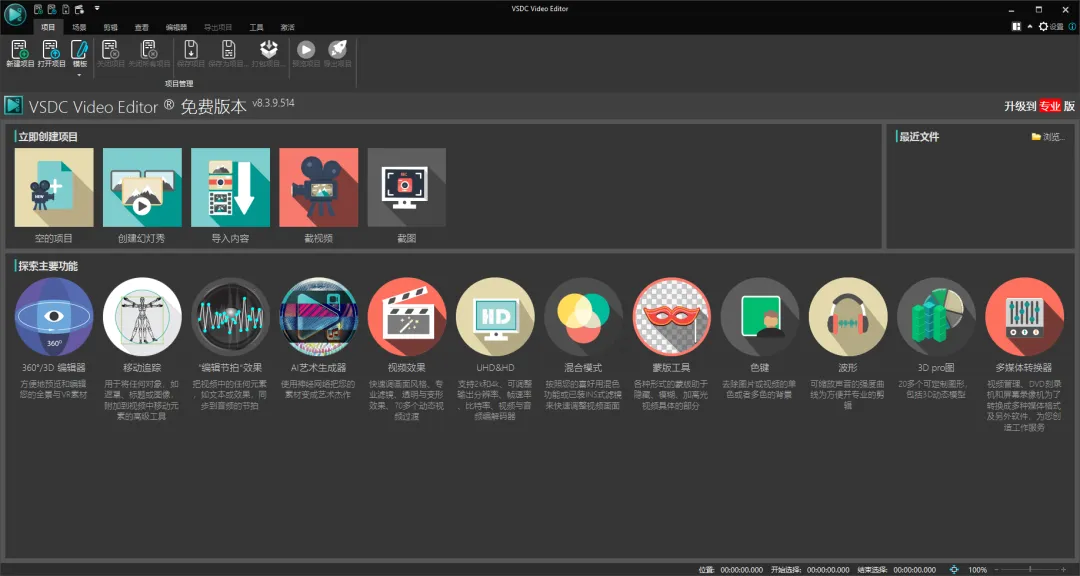This screenshot has width=1080, height=576.
Task: Click the first quick access new-project icon
Action: point(38,9)
